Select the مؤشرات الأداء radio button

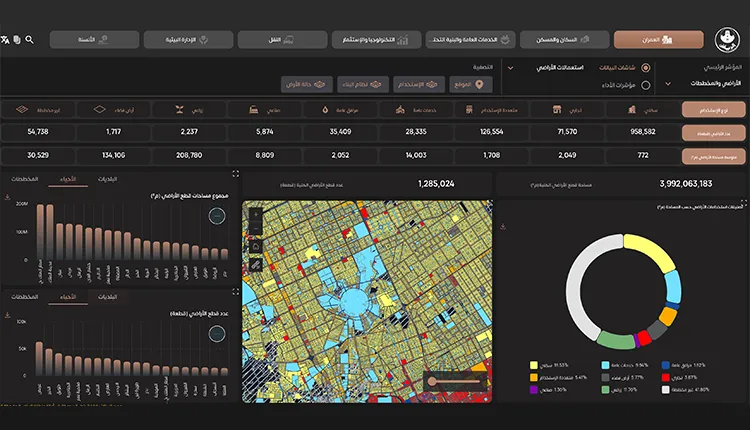[645, 85]
